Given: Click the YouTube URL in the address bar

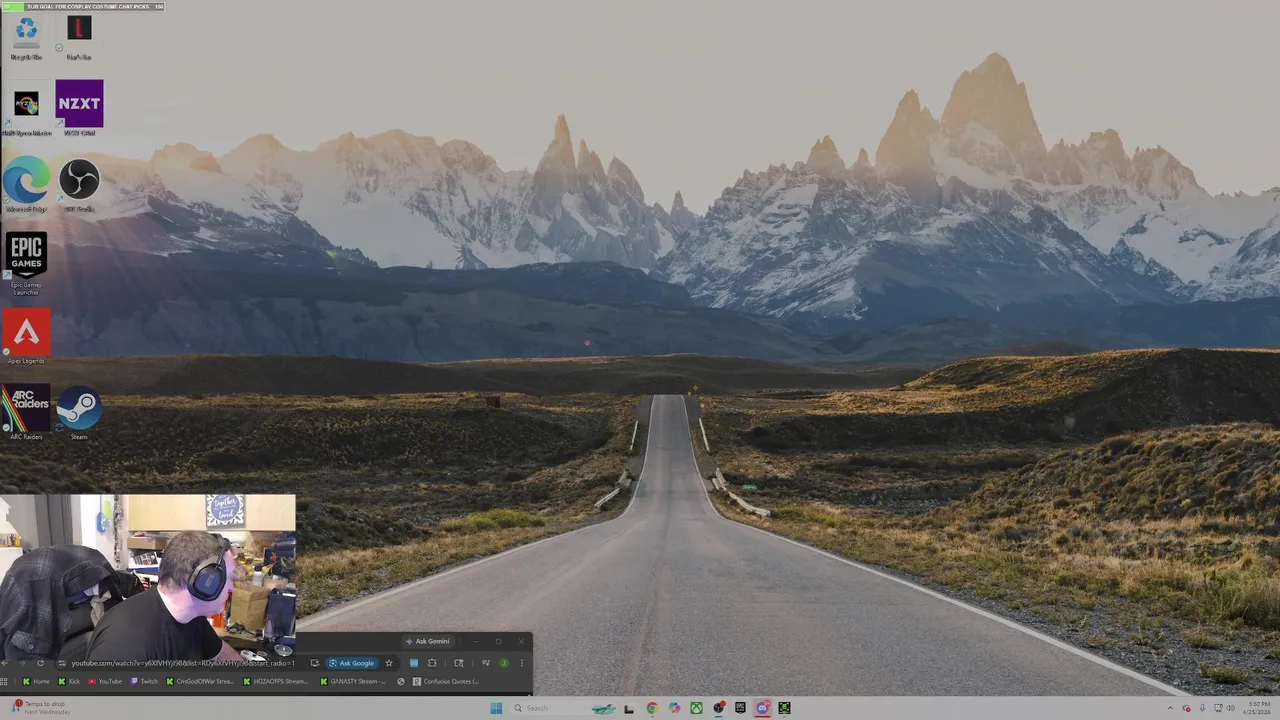Looking at the screenshot, I should point(183,663).
